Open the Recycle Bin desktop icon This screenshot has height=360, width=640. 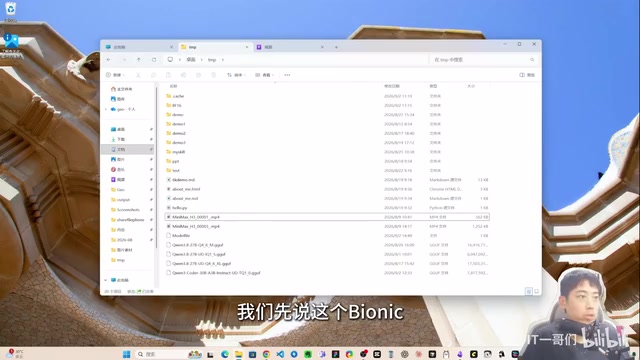click(11, 11)
